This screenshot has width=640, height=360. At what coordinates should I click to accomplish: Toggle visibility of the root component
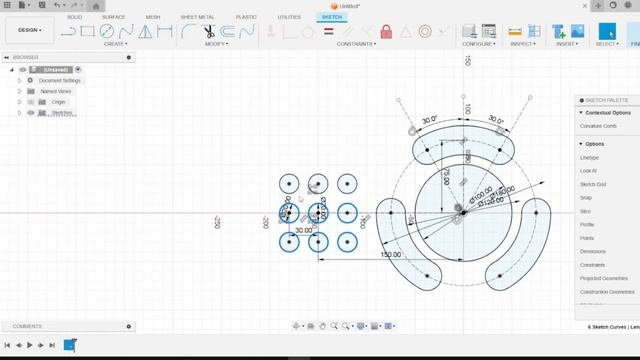22,69
